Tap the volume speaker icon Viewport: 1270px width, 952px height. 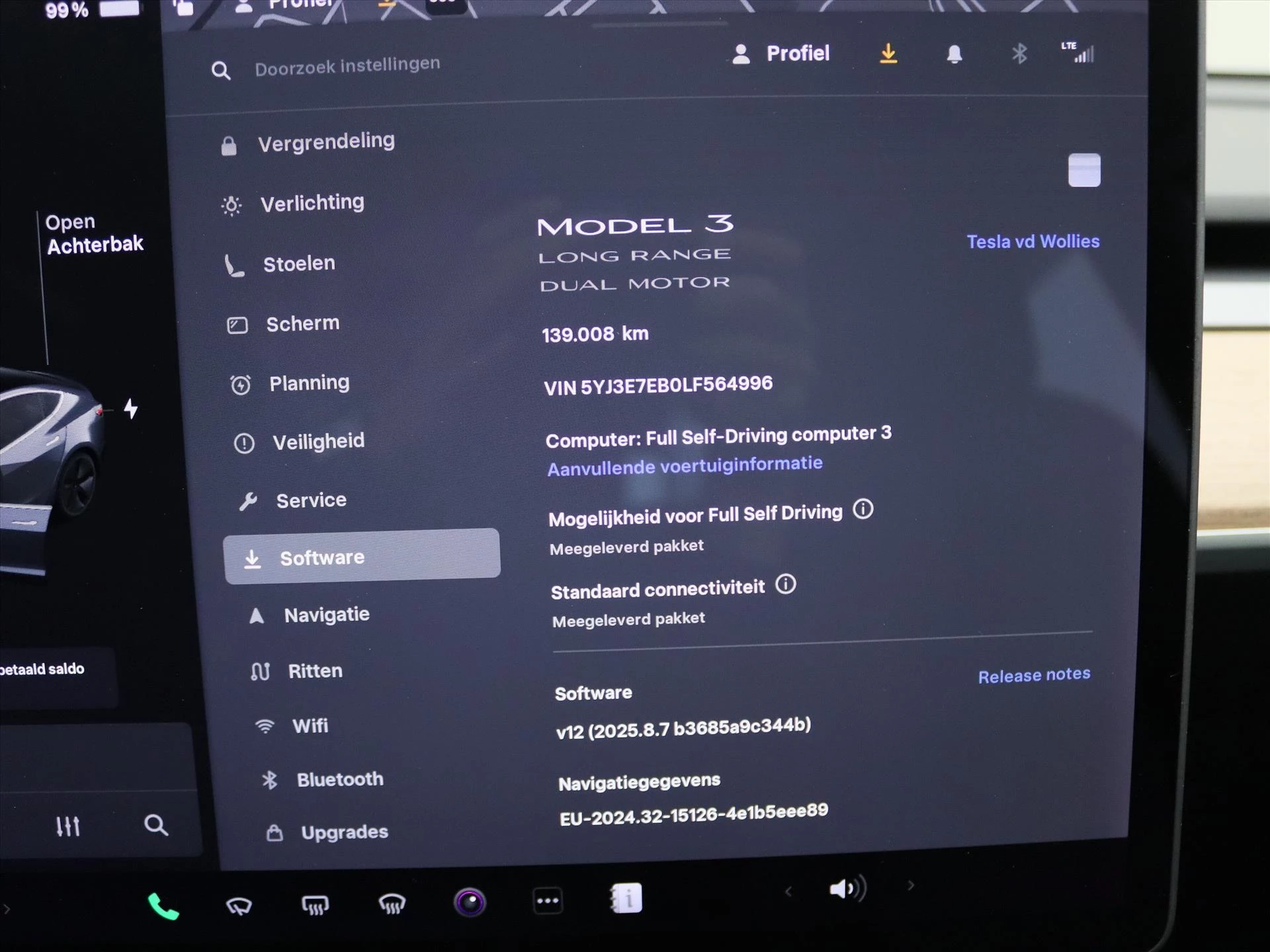[847, 889]
